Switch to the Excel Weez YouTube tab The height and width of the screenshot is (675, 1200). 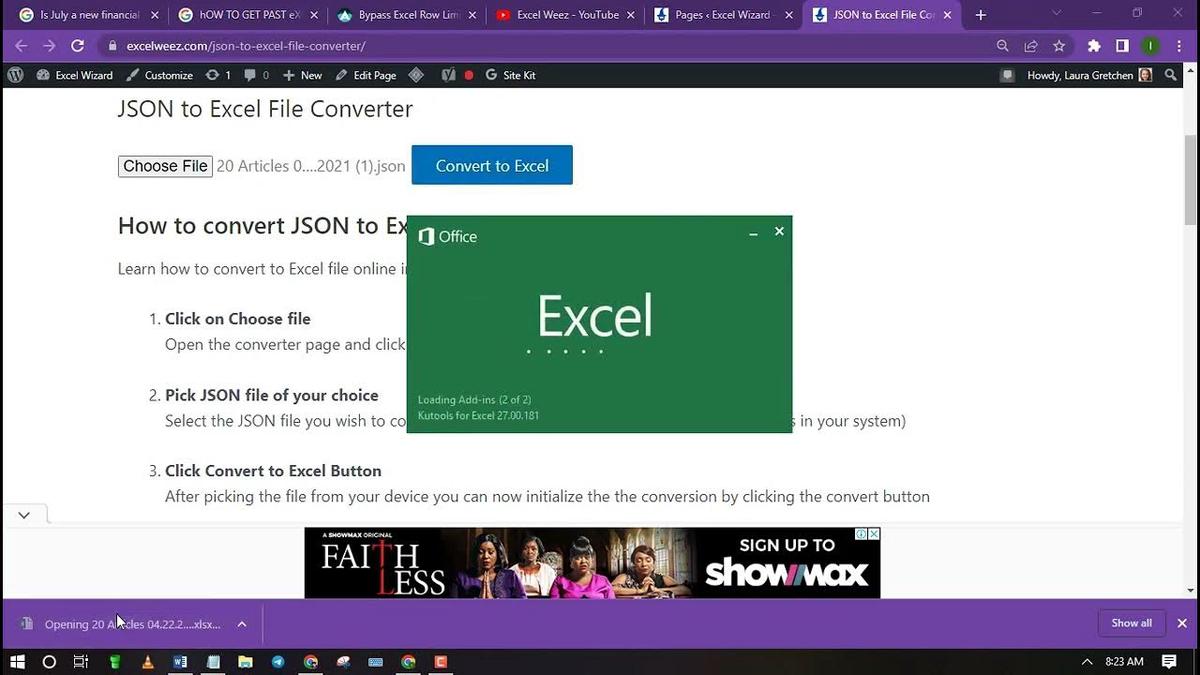tap(560, 15)
